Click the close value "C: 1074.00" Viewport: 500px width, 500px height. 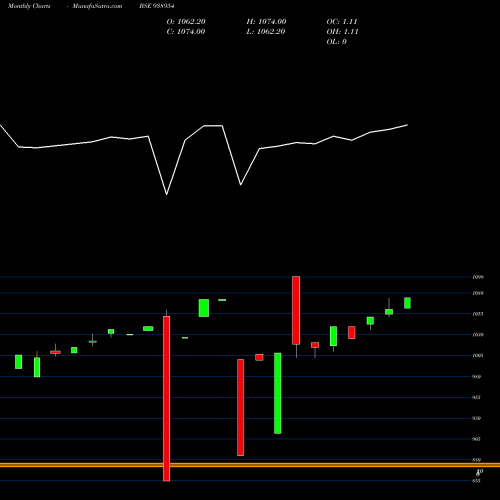pyautogui.click(x=186, y=32)
